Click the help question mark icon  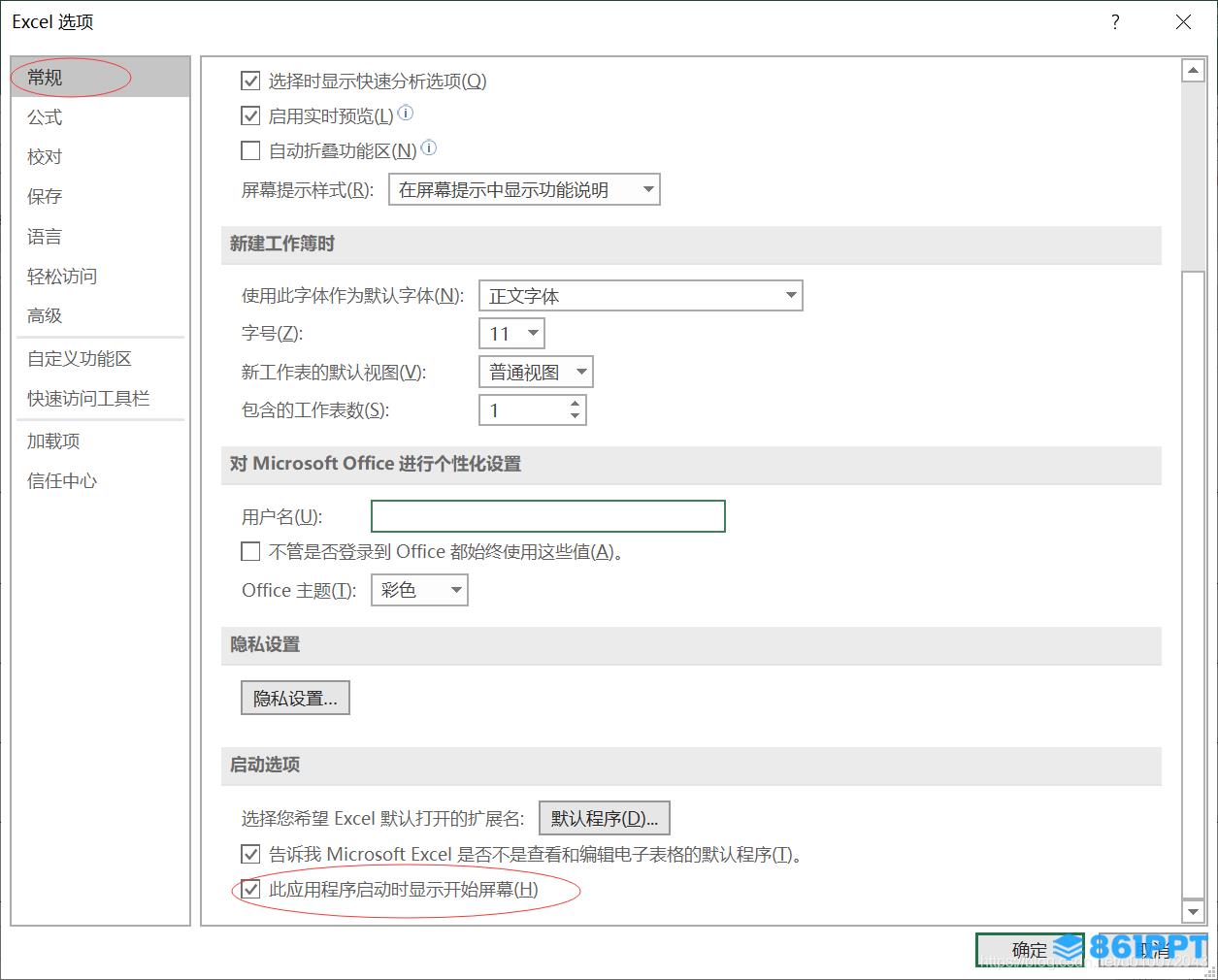point(1115,22)
